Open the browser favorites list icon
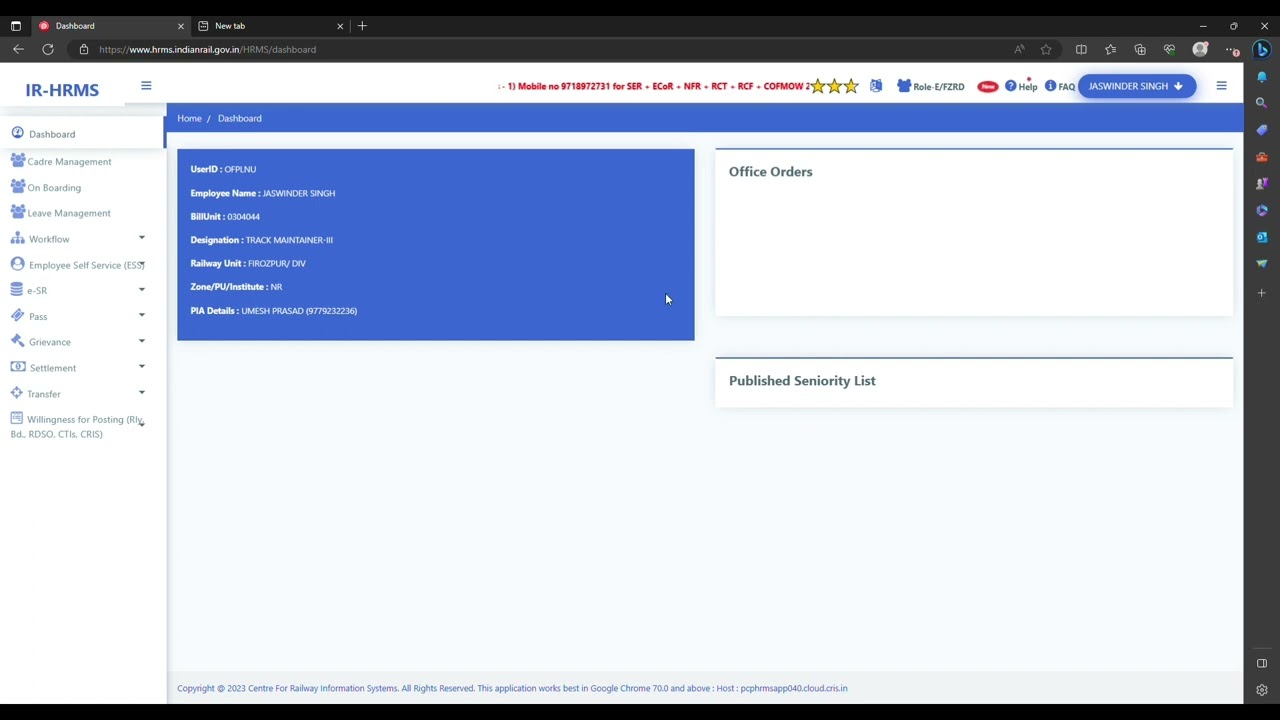 (1110, 49)
